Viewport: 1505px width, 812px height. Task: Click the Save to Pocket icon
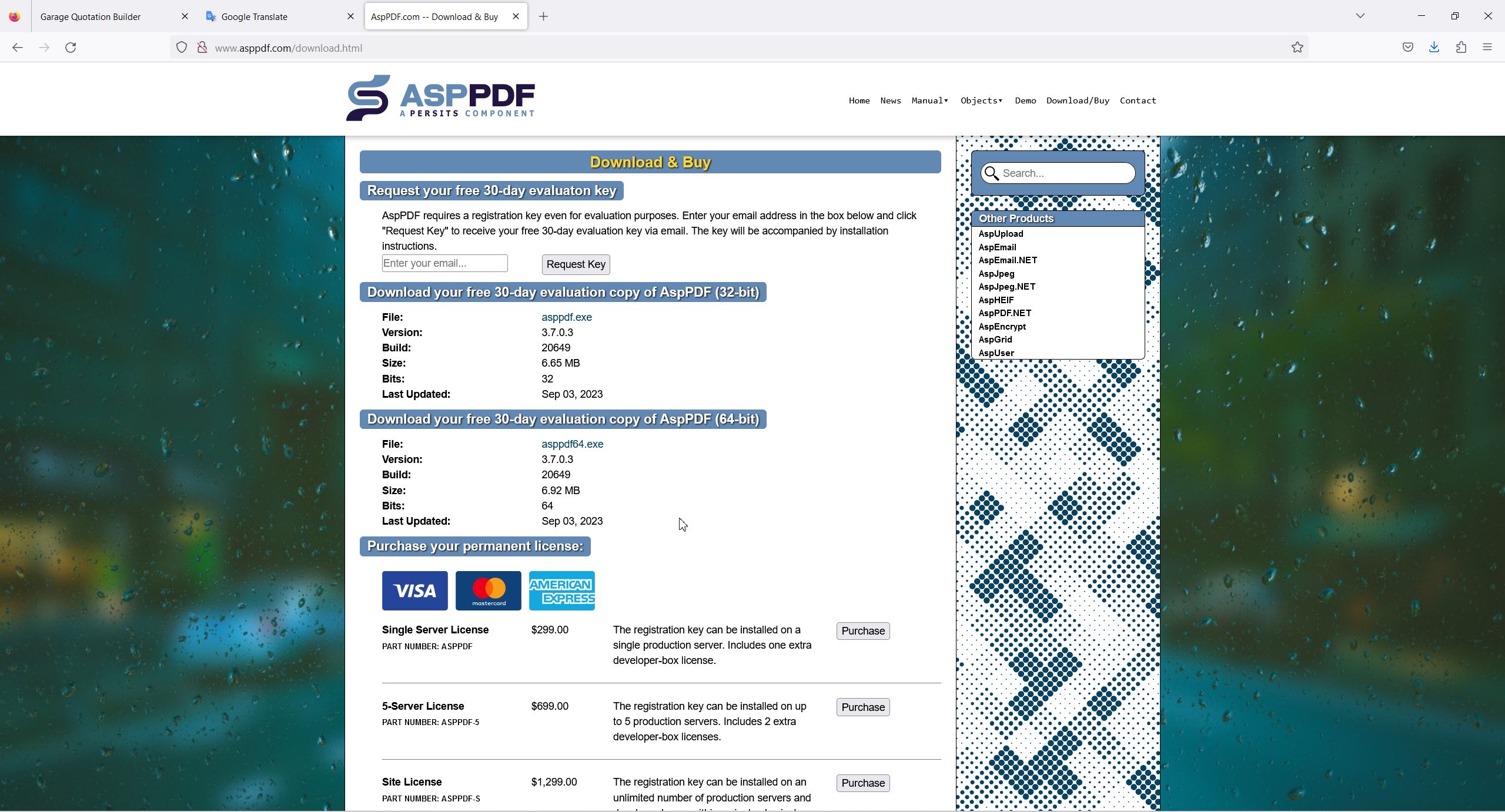tap(1407, 48)
